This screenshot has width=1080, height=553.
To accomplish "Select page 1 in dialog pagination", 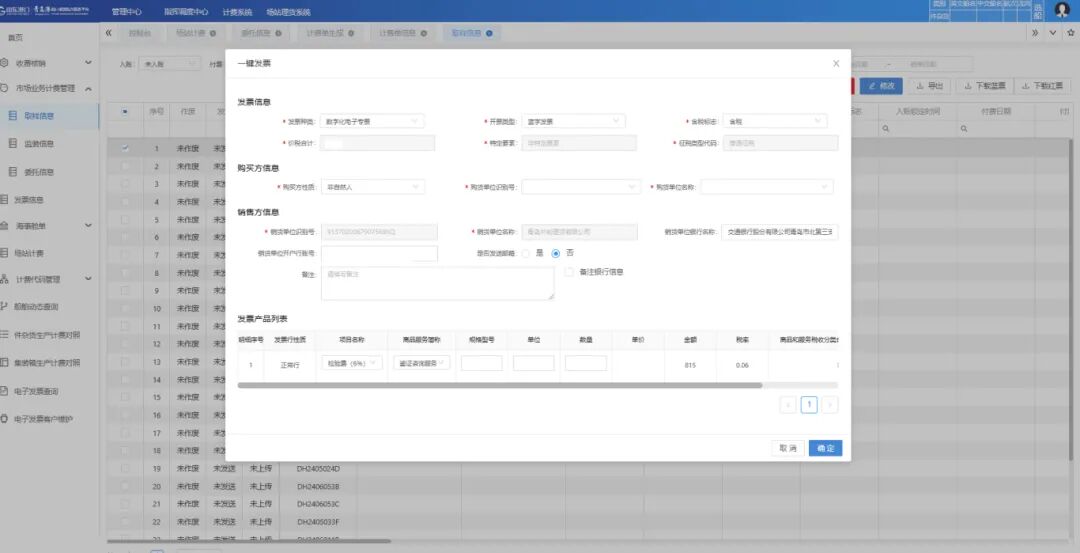I will pyautogui.click(x=809, y=405).
